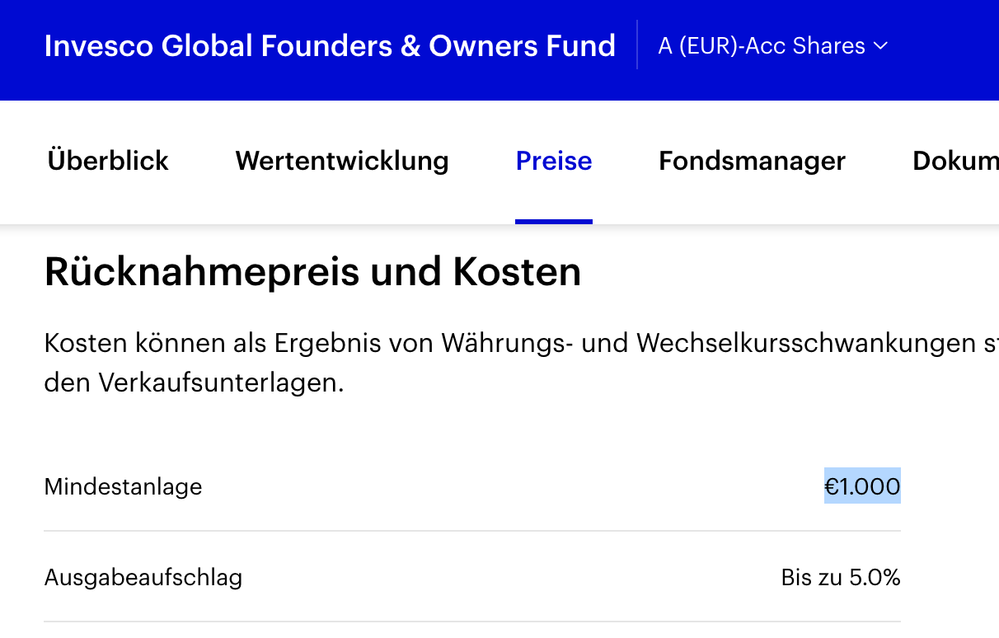This screenshot has width=999, height=638.
Task: Select the Preise tab
Action: [554, 161]
